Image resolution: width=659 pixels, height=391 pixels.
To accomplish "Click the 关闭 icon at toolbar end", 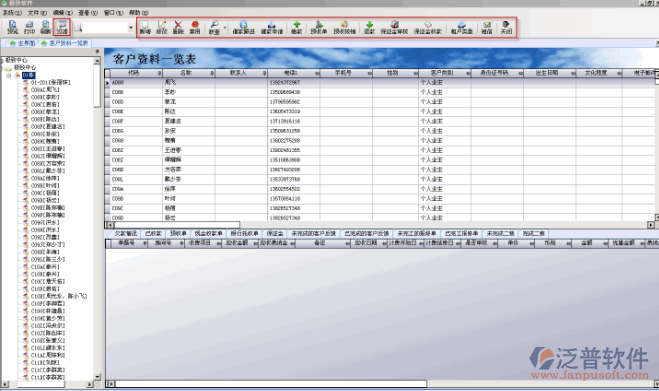I will (506, 27).
